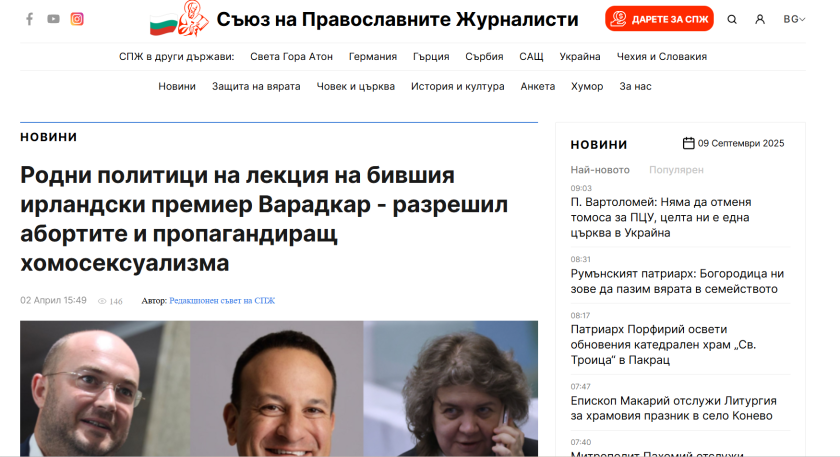This screenshot has height=457, width=840.
Task: Open the Защита на вярата menu
Action: pyautogui.click(x=256, y=86)
